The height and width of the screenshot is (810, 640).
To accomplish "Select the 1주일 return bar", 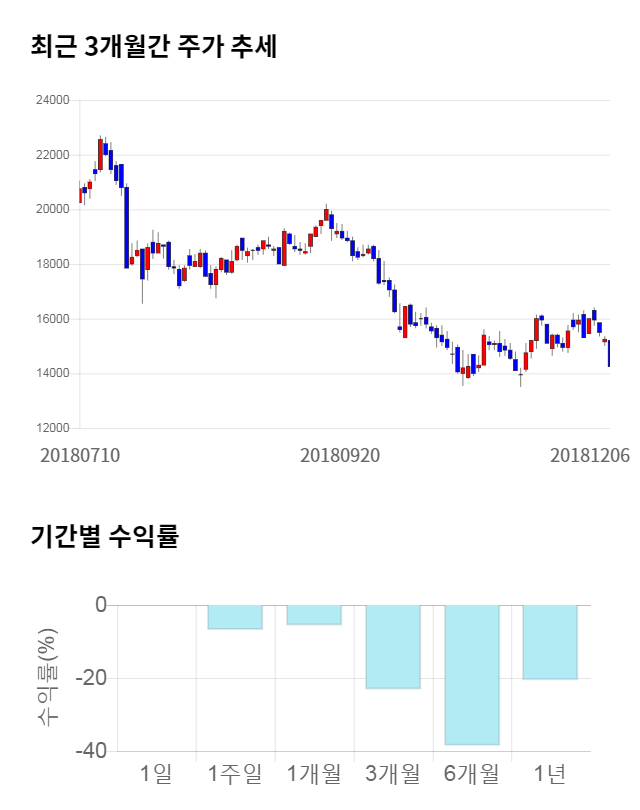I will (234, 617).
